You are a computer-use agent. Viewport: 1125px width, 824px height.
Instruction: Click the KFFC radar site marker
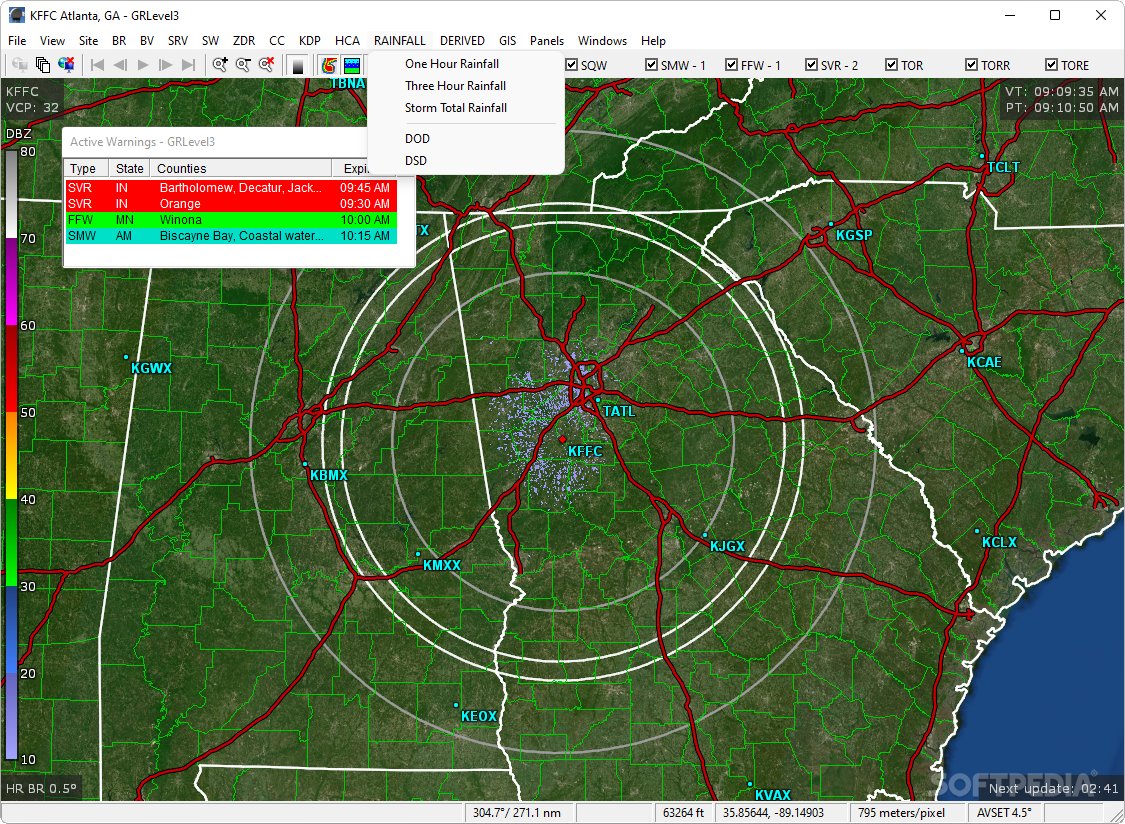562,439
